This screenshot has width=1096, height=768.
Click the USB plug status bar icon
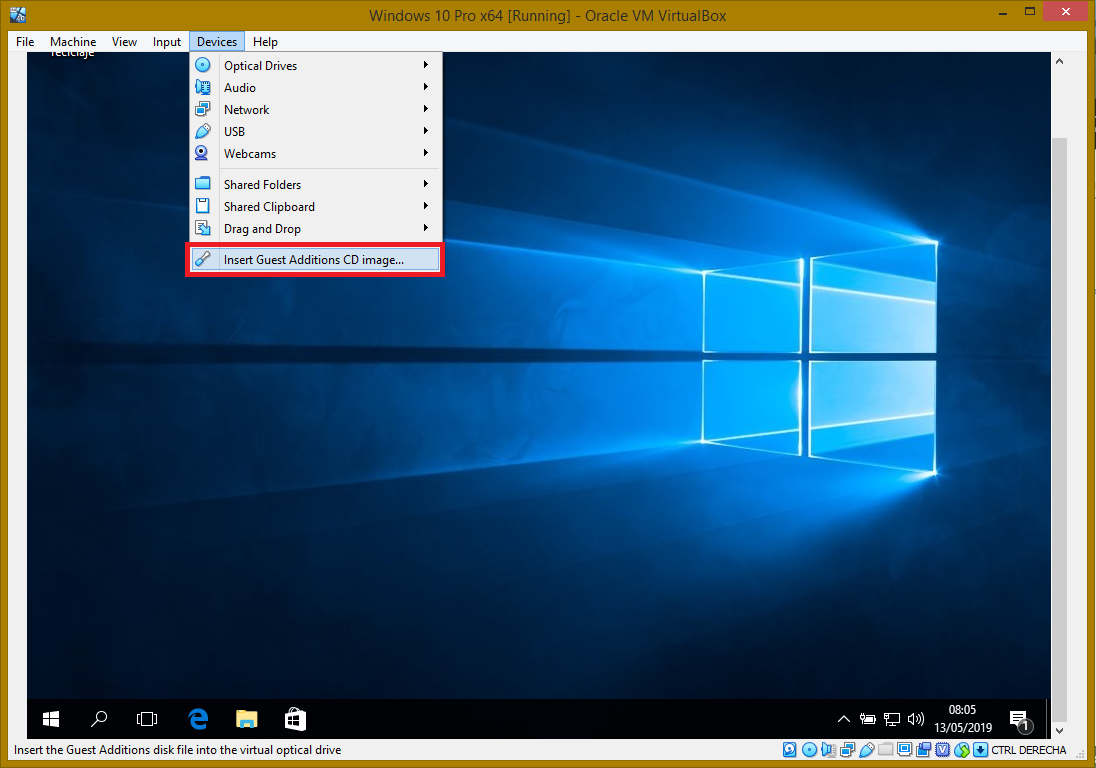[867, 750]
